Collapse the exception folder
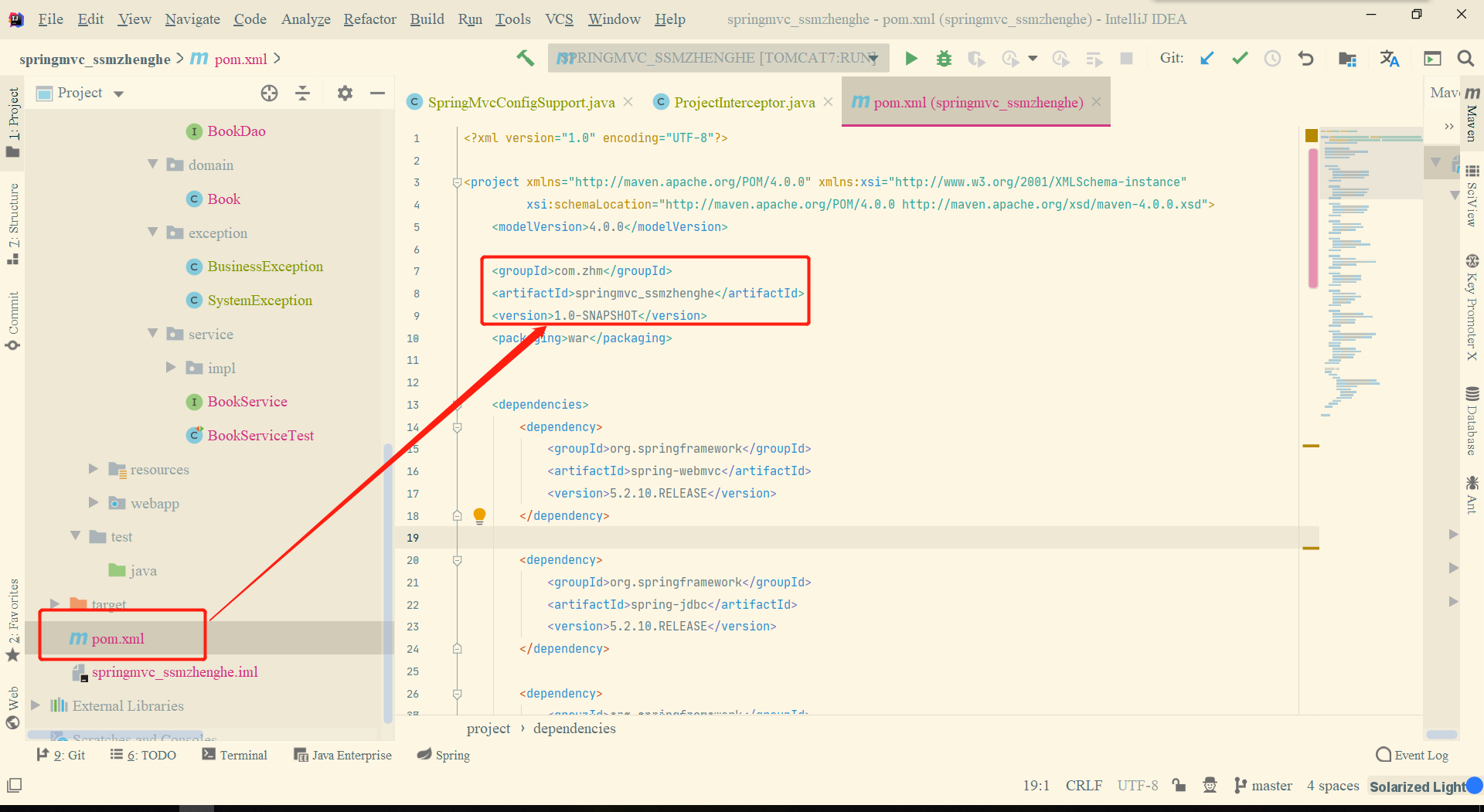The width and height of the screenshot is (1484, 812). click(152, 233)
